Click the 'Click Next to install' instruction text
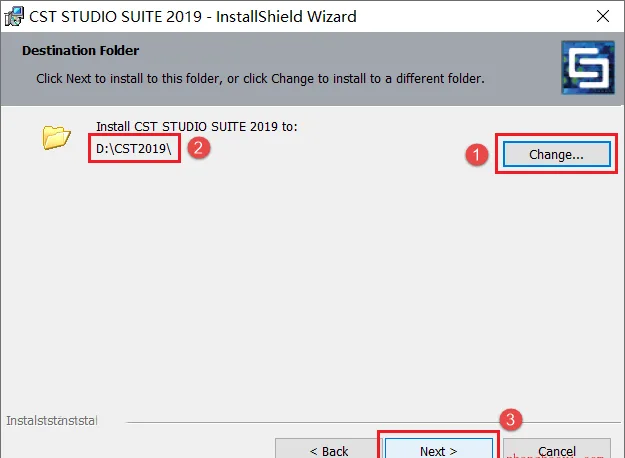The width and height of the screenshot is (625, 458). 260,79
